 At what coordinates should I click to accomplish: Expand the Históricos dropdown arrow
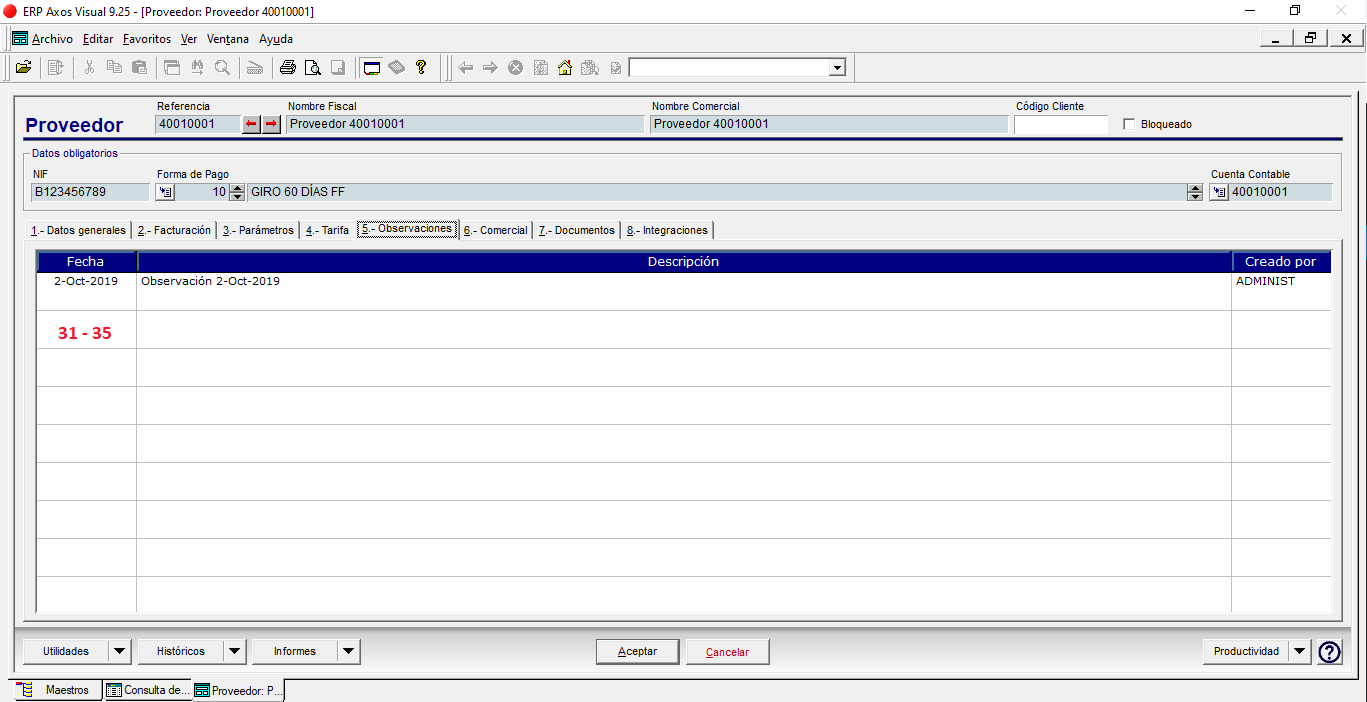[234, 651]
